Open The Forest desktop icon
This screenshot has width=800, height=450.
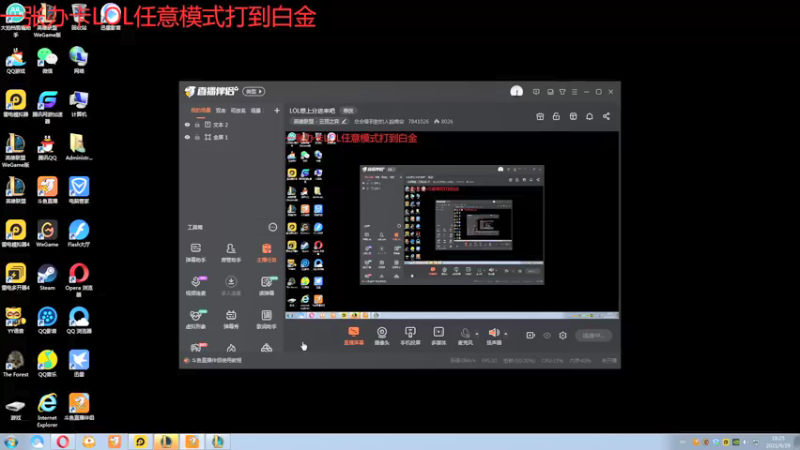[15, 364]
